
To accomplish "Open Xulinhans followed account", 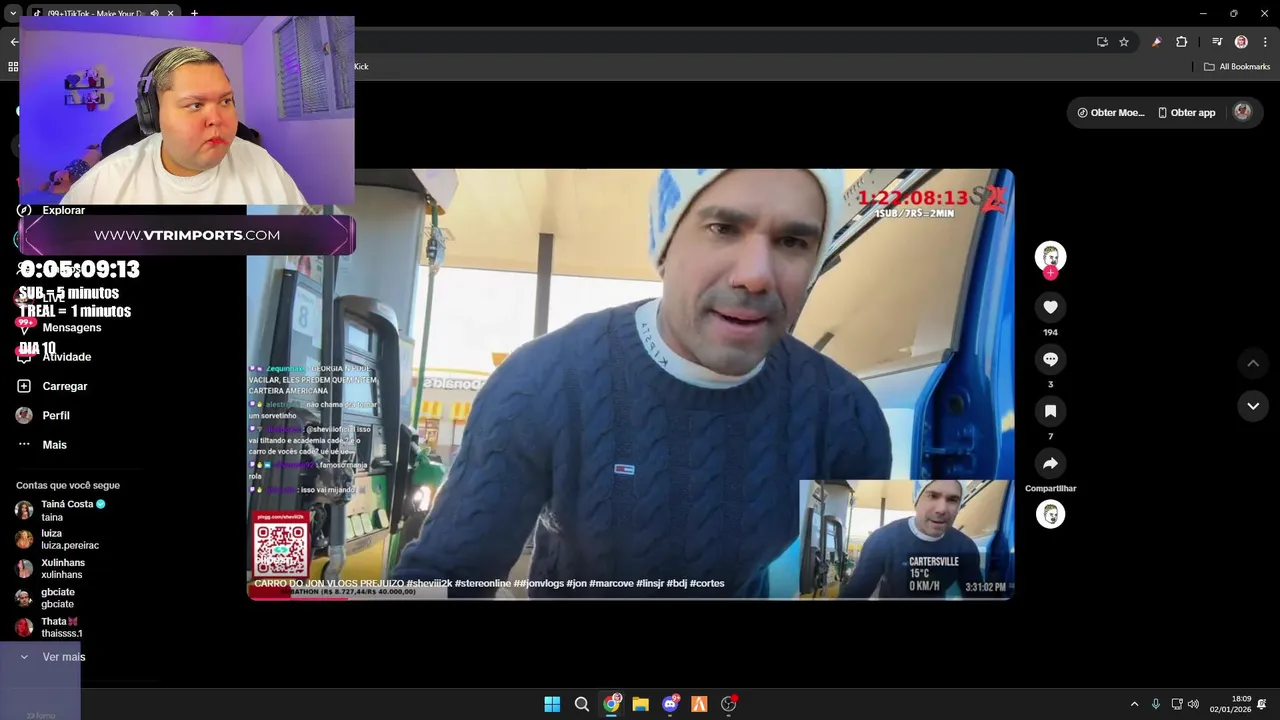I will coord(50,568).
